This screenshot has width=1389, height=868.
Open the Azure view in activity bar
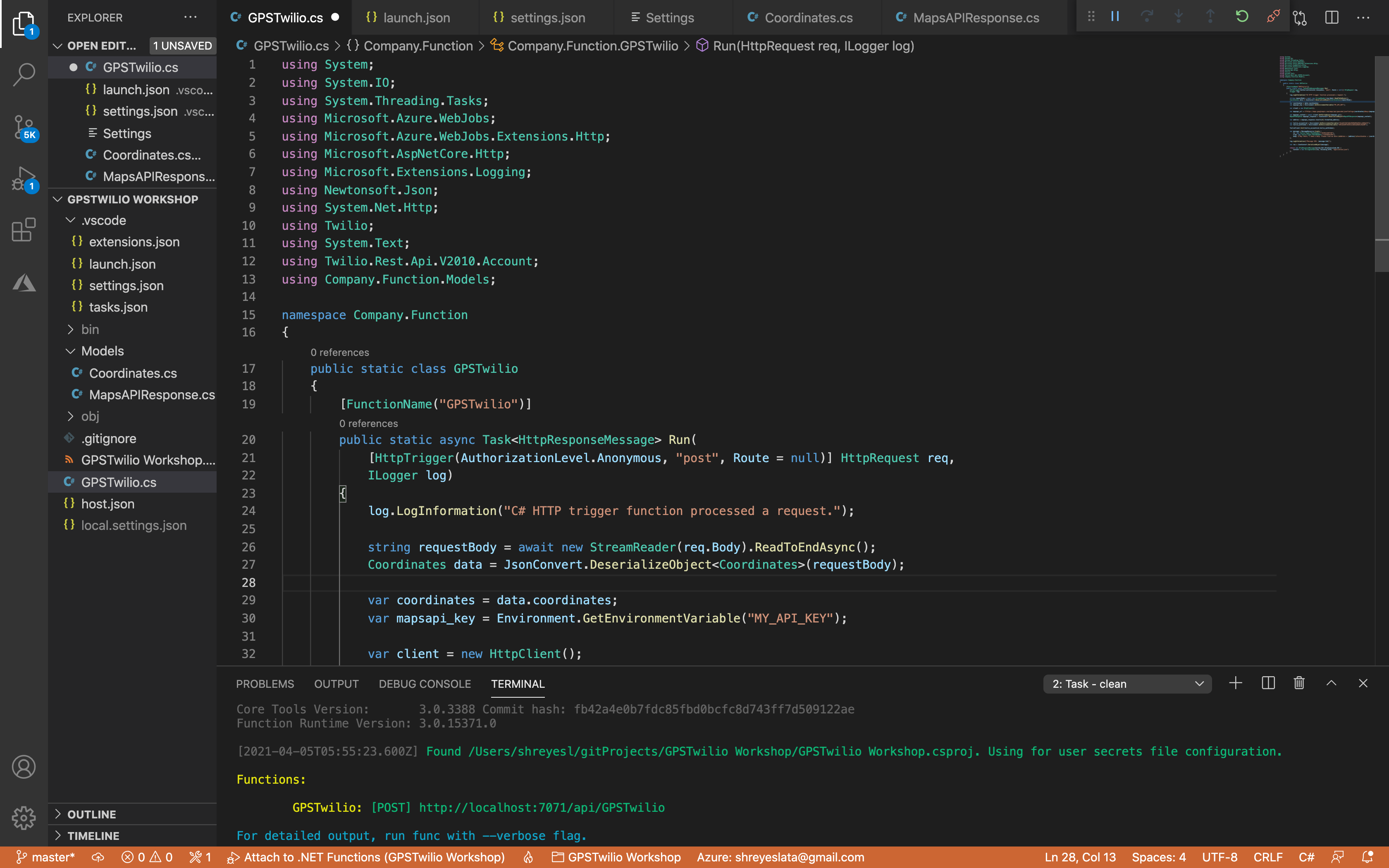(24, 282)
